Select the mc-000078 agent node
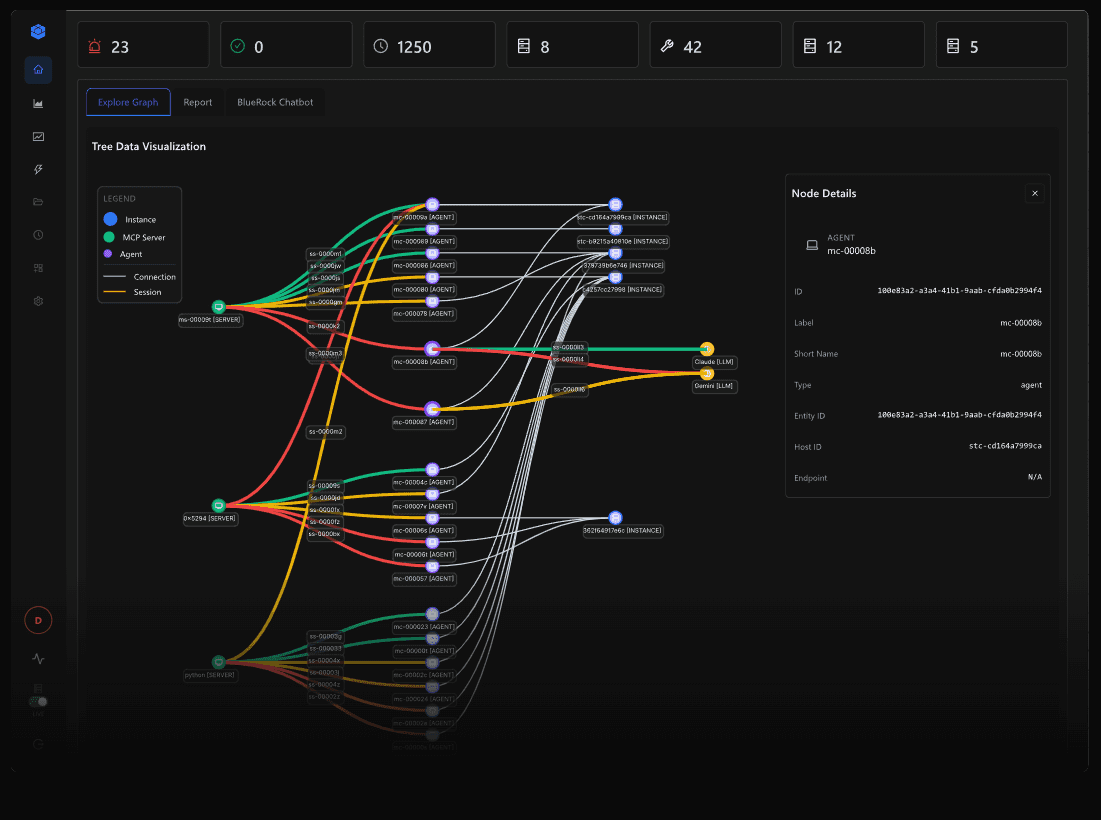This screenshot has width=1101, height=820. [x=433, y=302]
